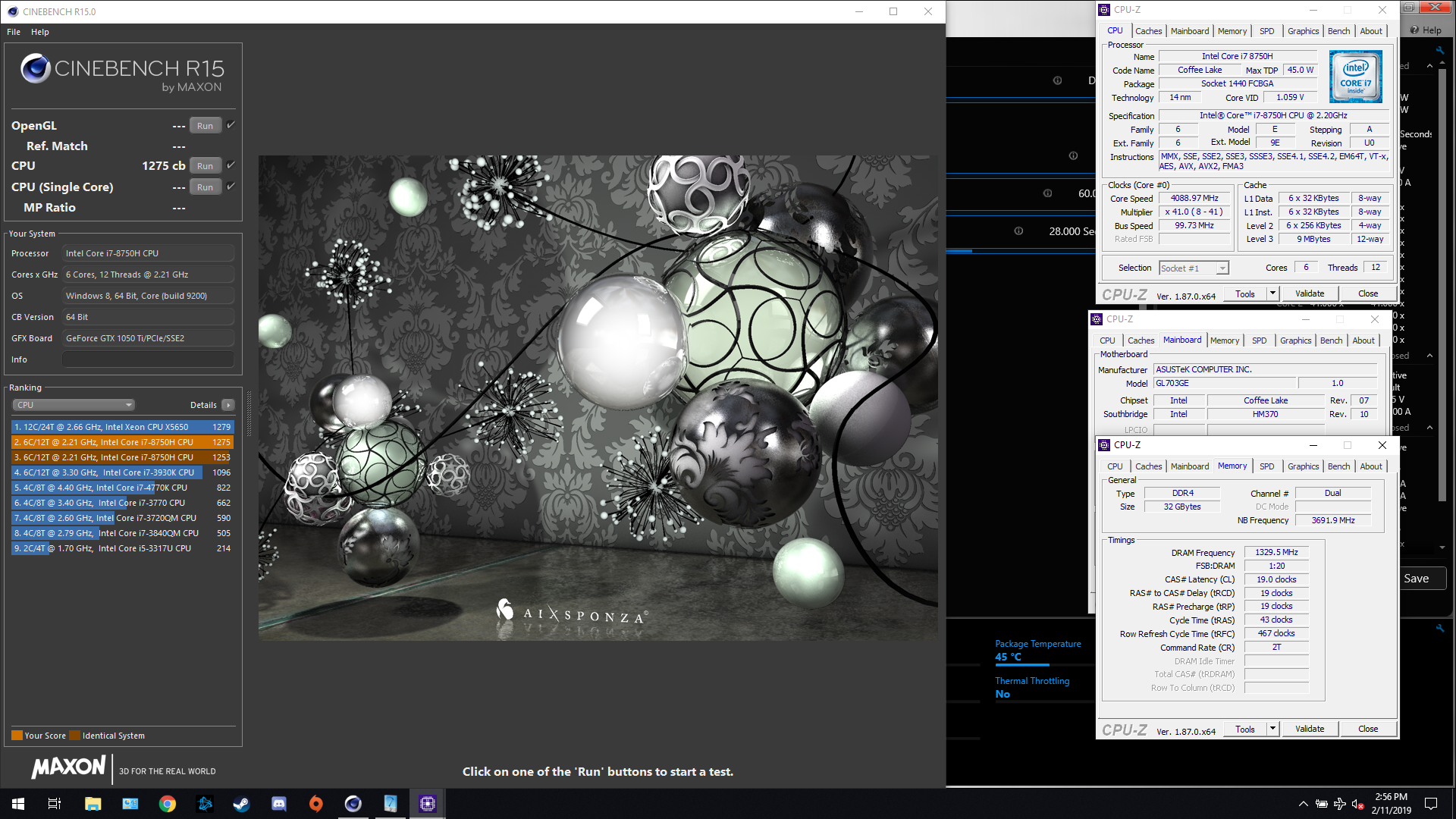The width and height of the screenshot is (1456, 819).
Task: Show hidden system tray icons
Action: click(1303, 804)
